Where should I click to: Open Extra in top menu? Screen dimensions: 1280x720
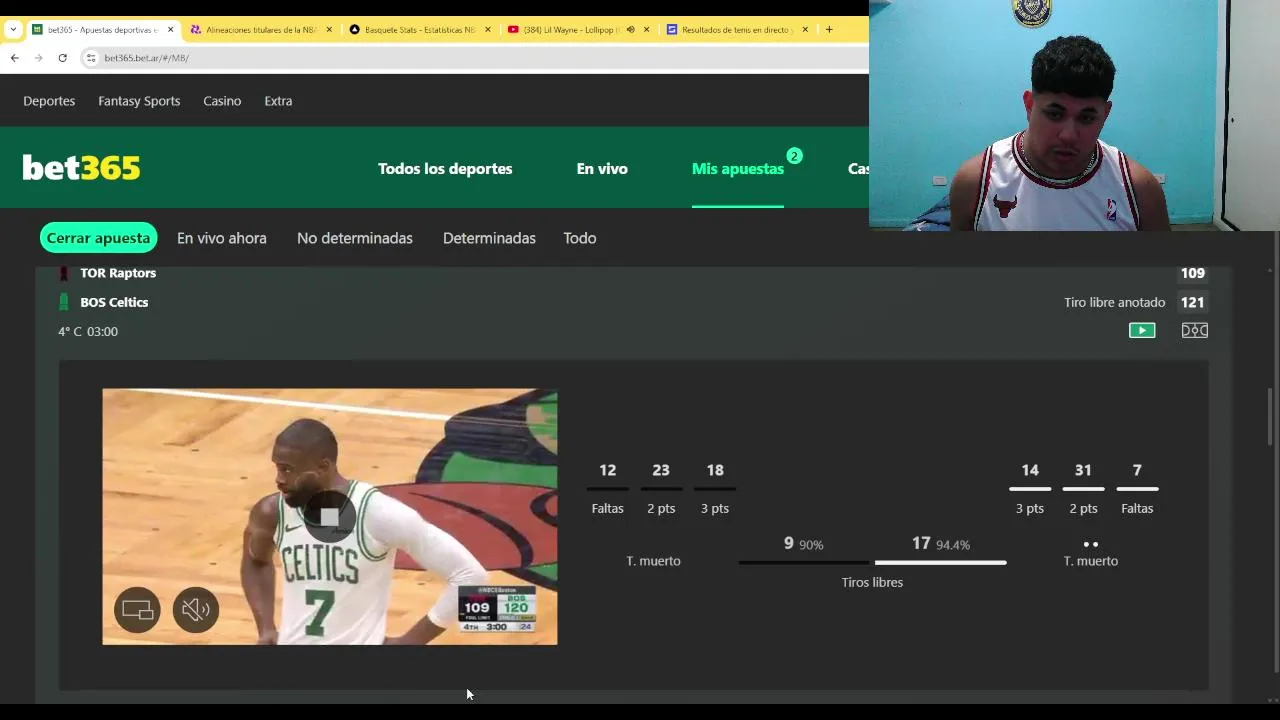[x=278, y=101]
